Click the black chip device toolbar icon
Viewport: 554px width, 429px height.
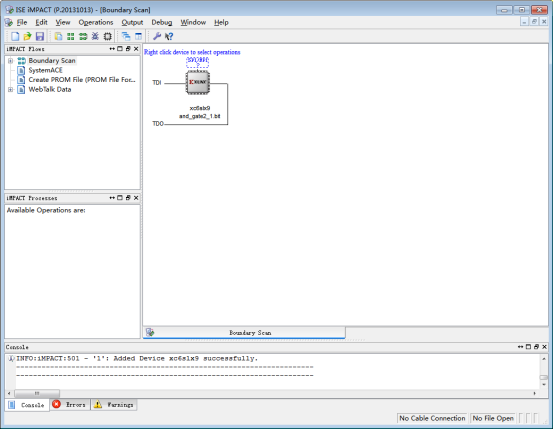pyautogui.click(x=107, y=36)
